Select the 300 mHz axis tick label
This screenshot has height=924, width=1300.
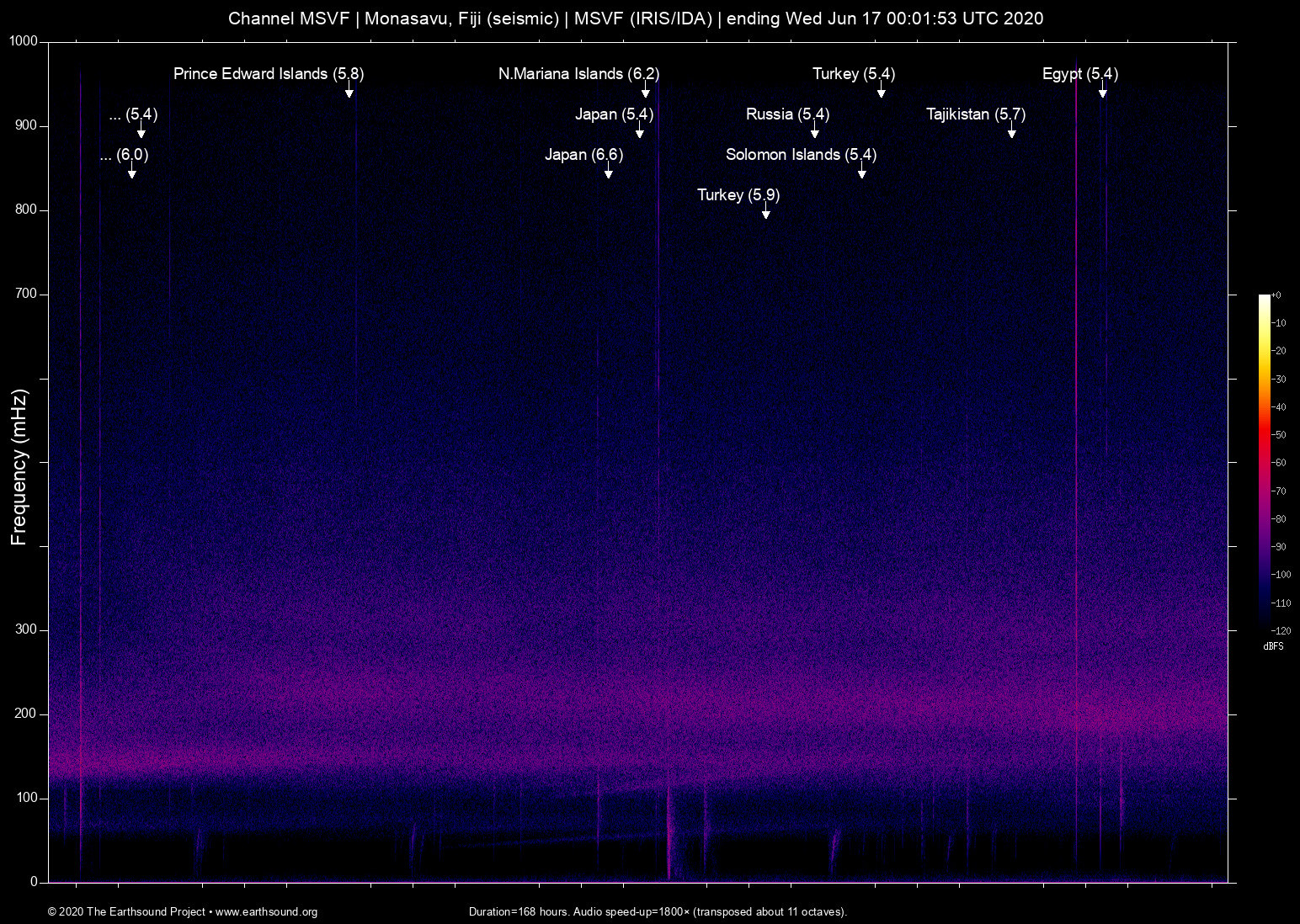pos(25,629)
